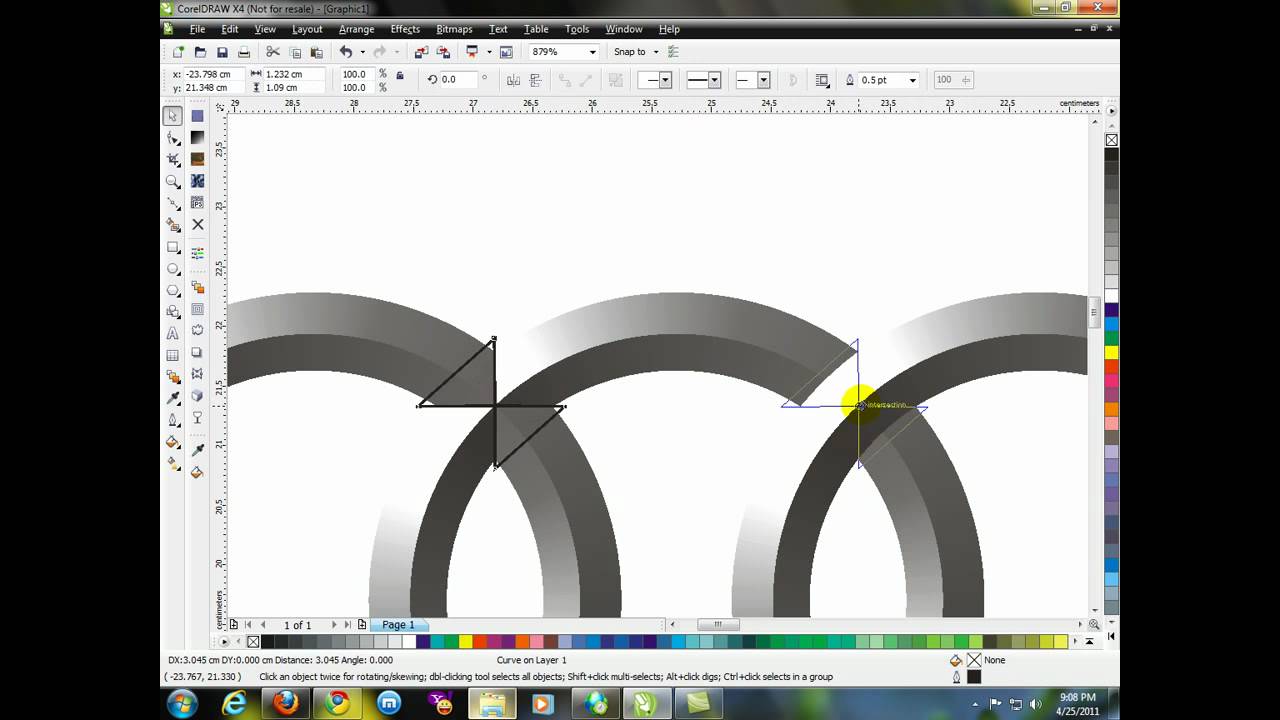
Task: Select the Basic shapes tool
Action: pos(173,312)
